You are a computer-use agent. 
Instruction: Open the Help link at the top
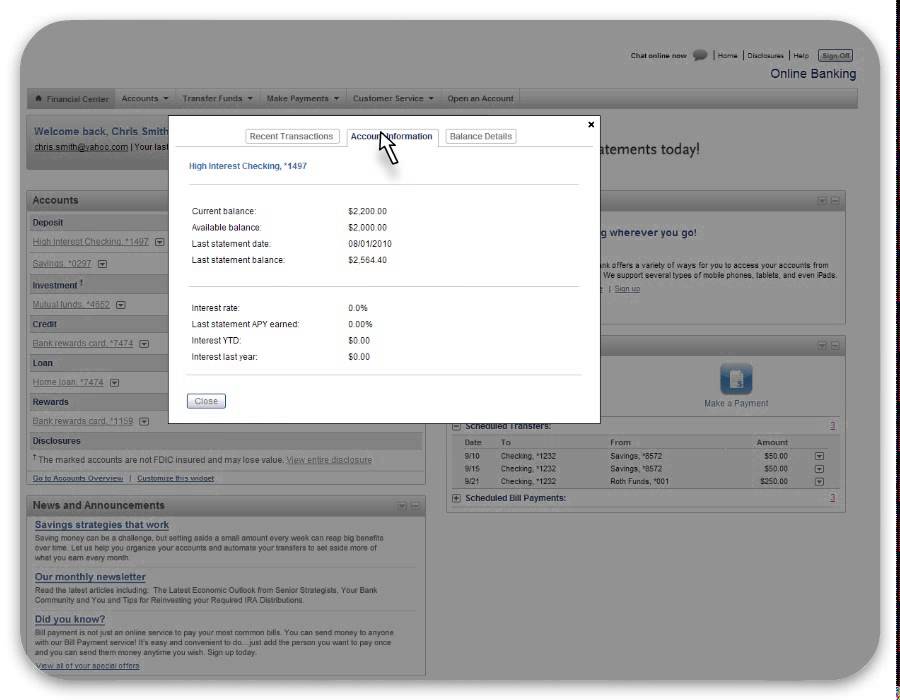(801, 56)
